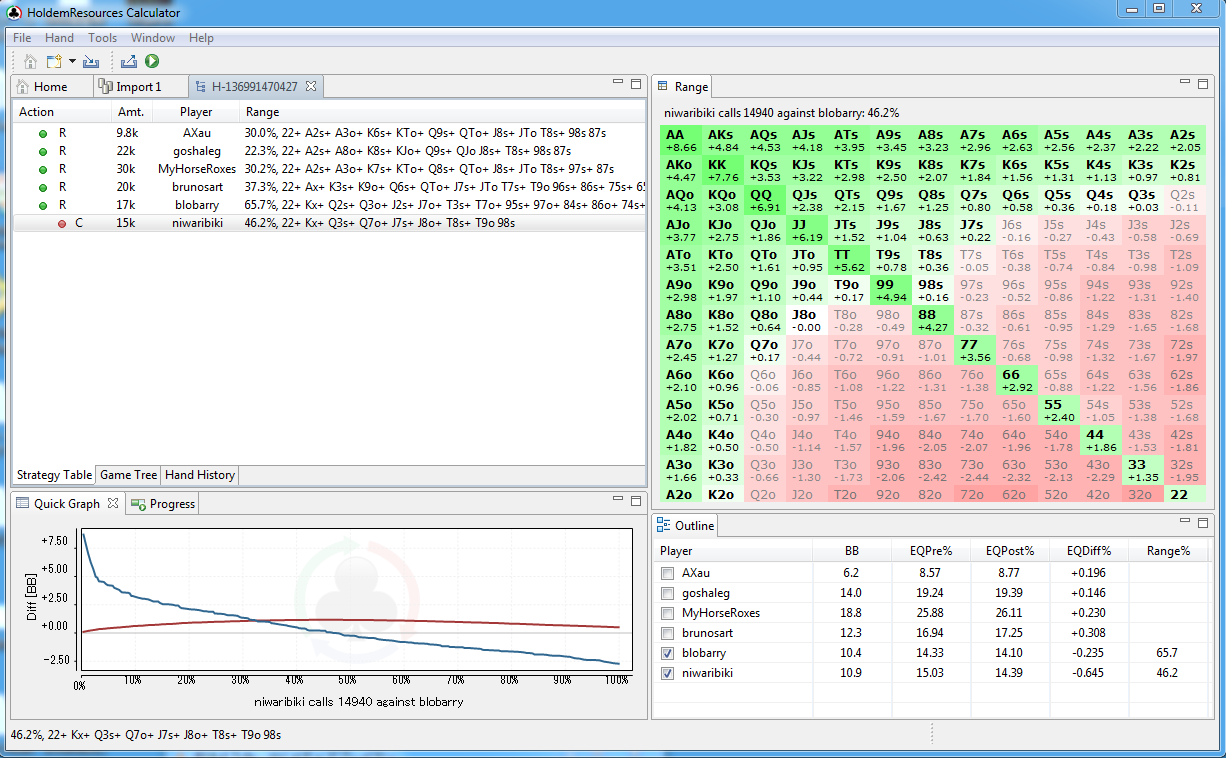This screenshot has width=1226, height=758.
Task: Minimize the Outline panel
Action: [1185, 522]
